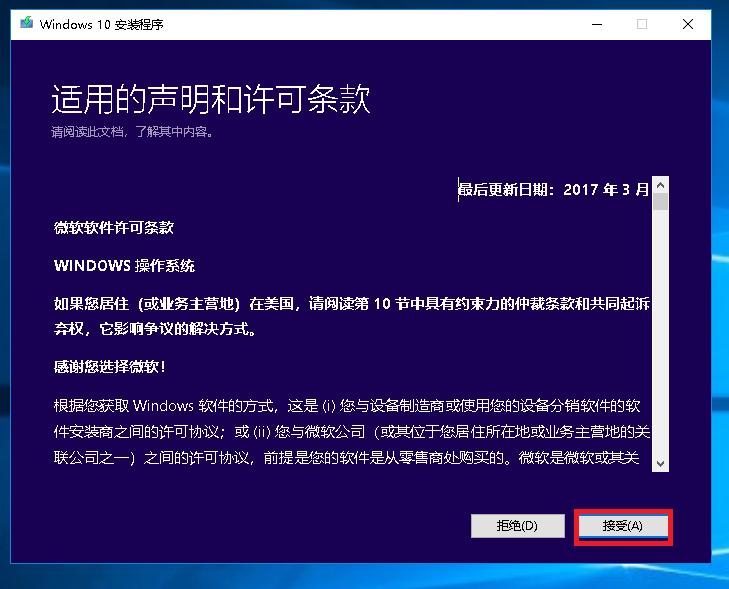Click the line WINDOWS 操作系统
This screenshot has width=729, height=589.
pos(124,266)
